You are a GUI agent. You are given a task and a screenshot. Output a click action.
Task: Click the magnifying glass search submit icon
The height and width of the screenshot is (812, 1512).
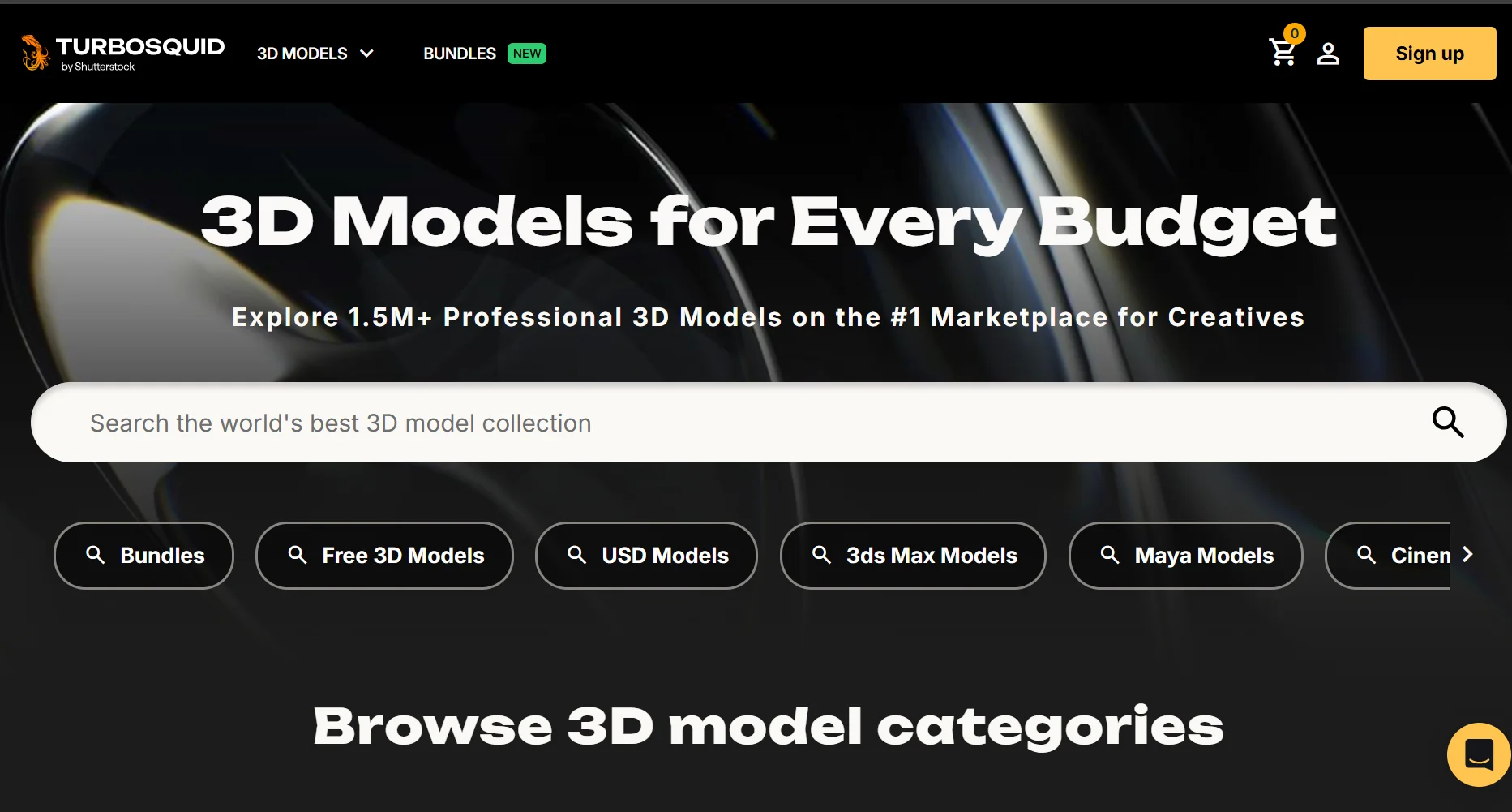tap(1447, 422)
